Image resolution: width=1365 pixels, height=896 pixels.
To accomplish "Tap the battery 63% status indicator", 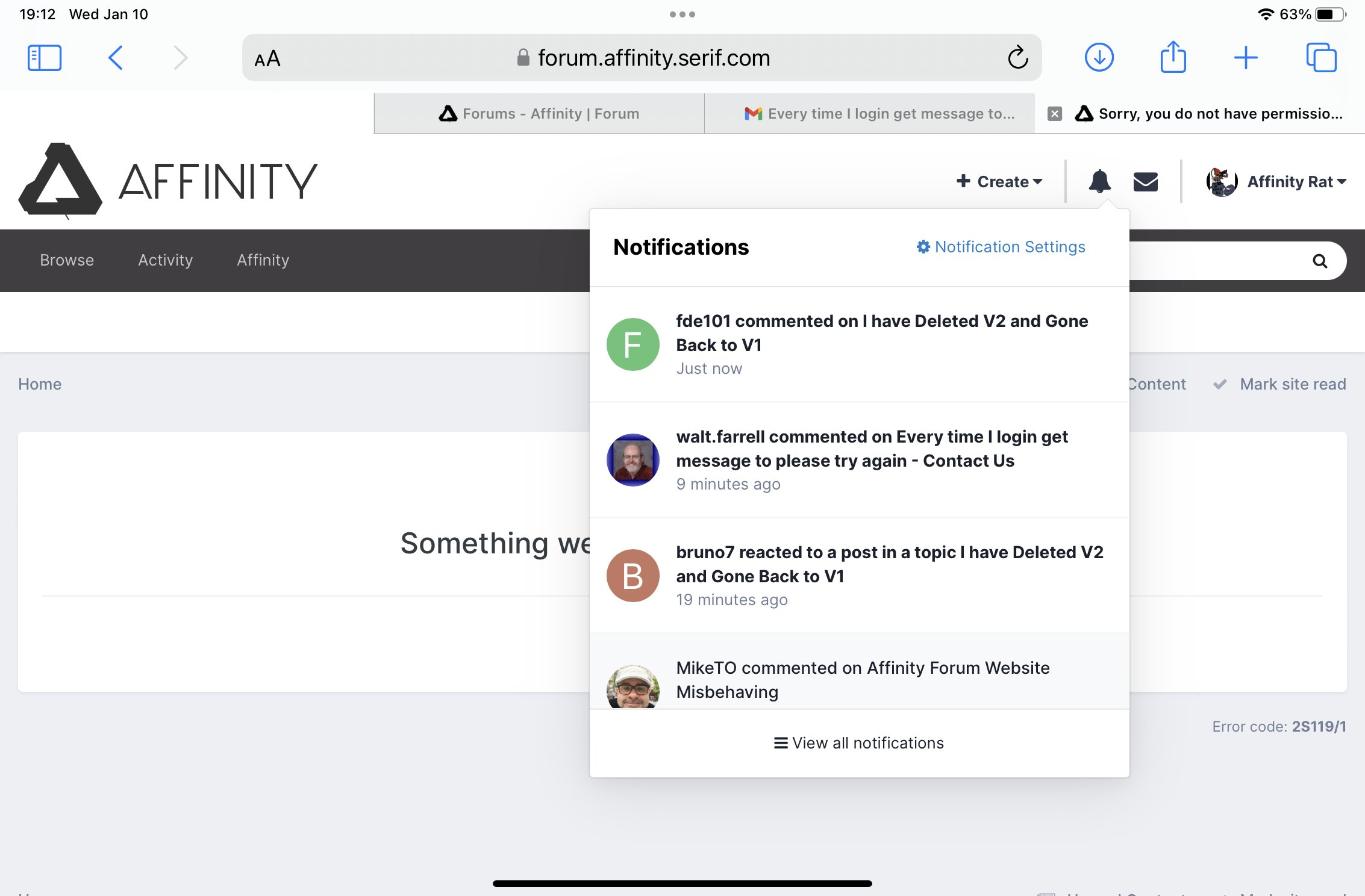I will click(x=1313, y=14).
